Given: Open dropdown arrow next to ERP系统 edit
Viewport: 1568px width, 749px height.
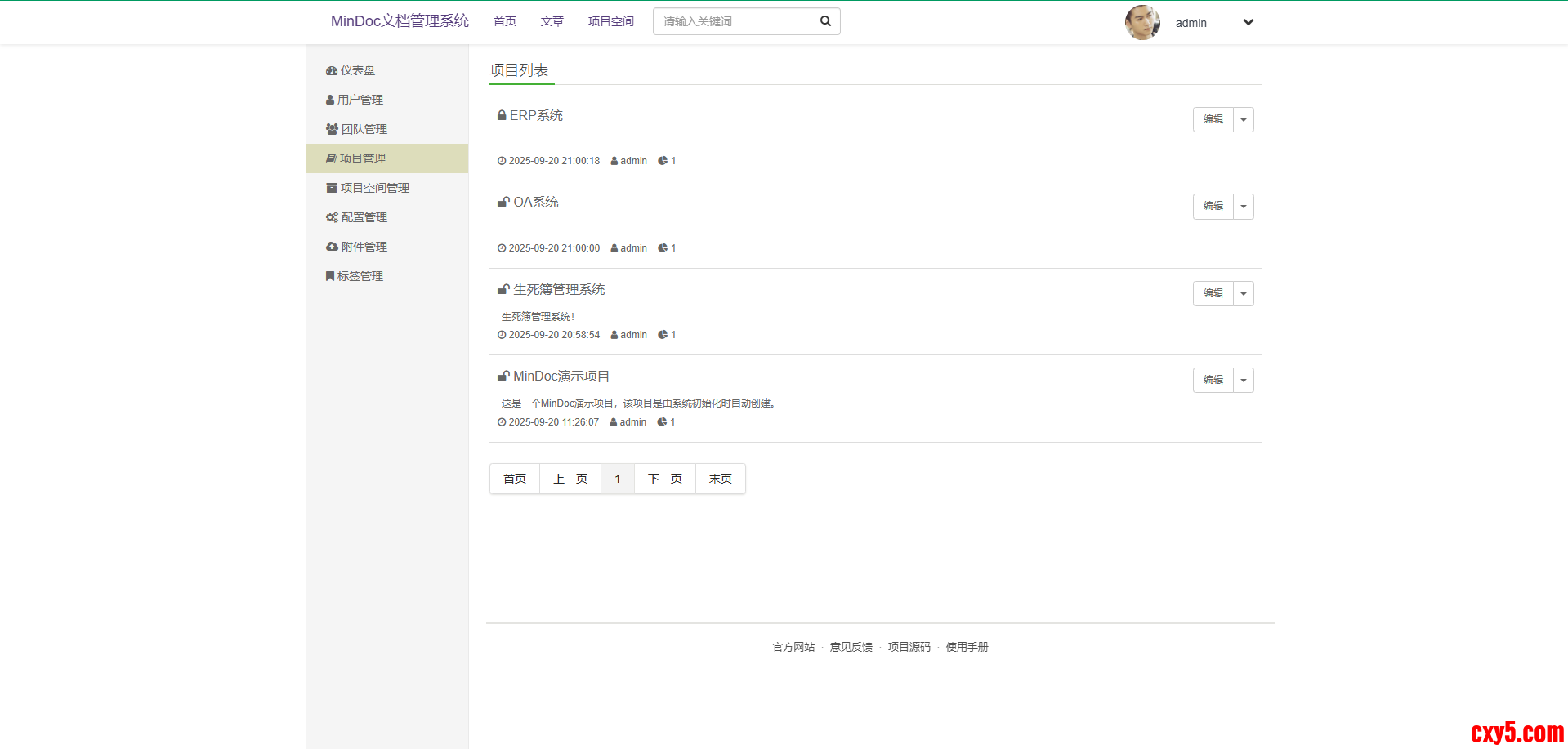Looking at the screenshot, I should [1243, 120].
